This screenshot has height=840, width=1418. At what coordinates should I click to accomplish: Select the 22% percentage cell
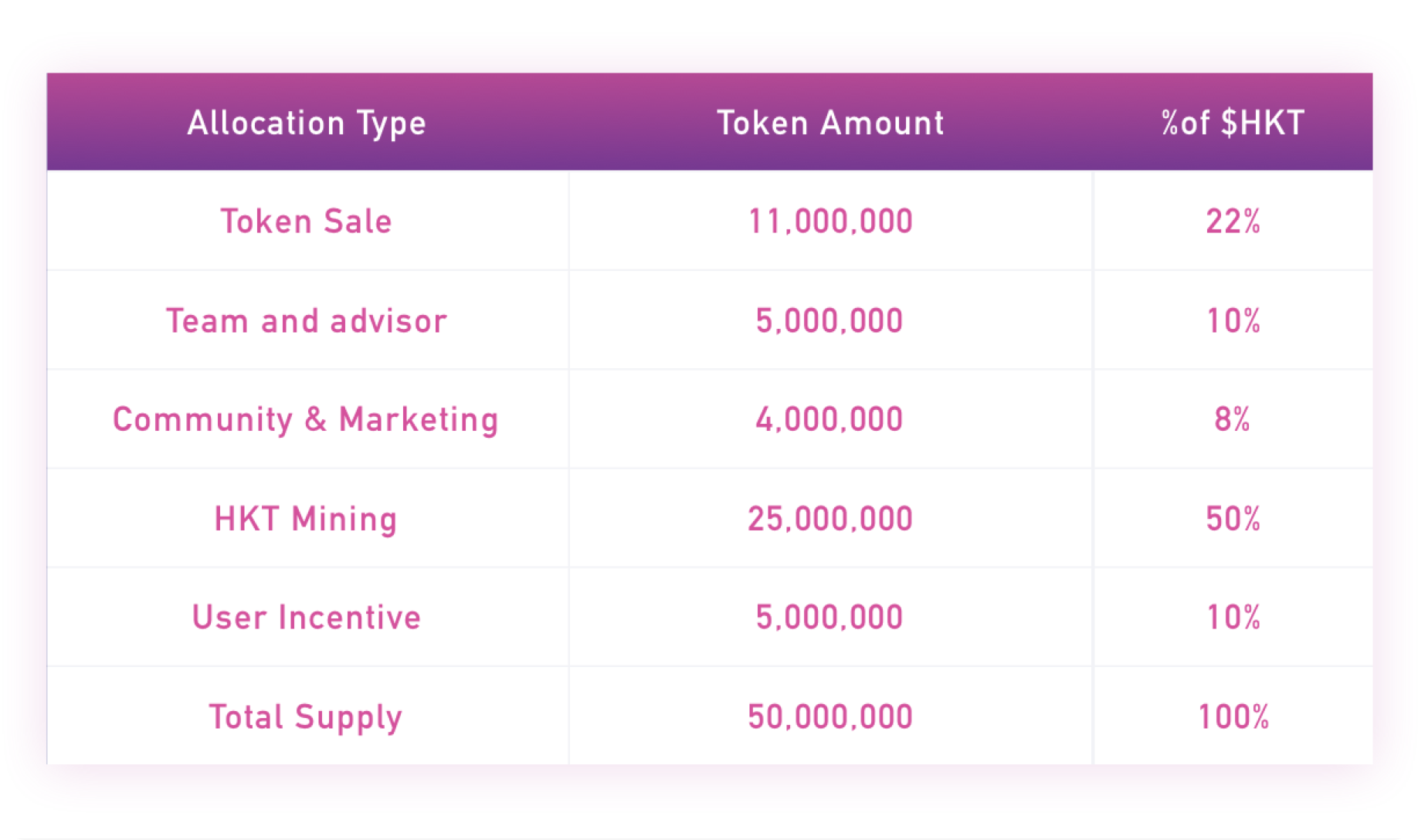coord(1233,222)
